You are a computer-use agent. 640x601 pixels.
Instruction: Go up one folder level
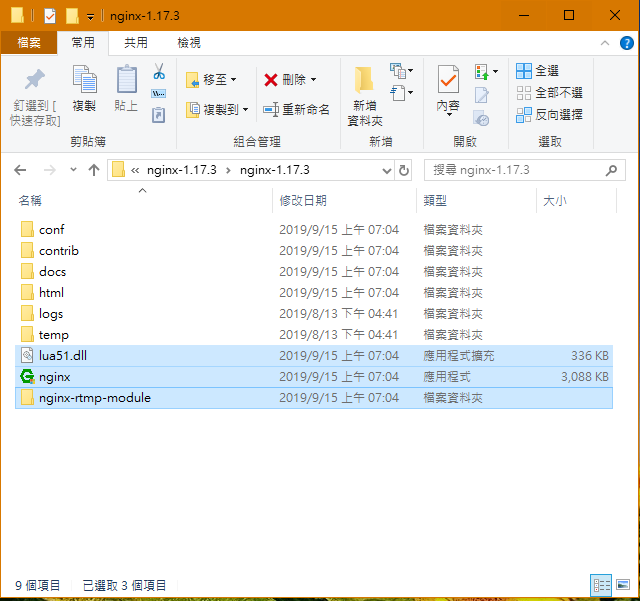94,170
